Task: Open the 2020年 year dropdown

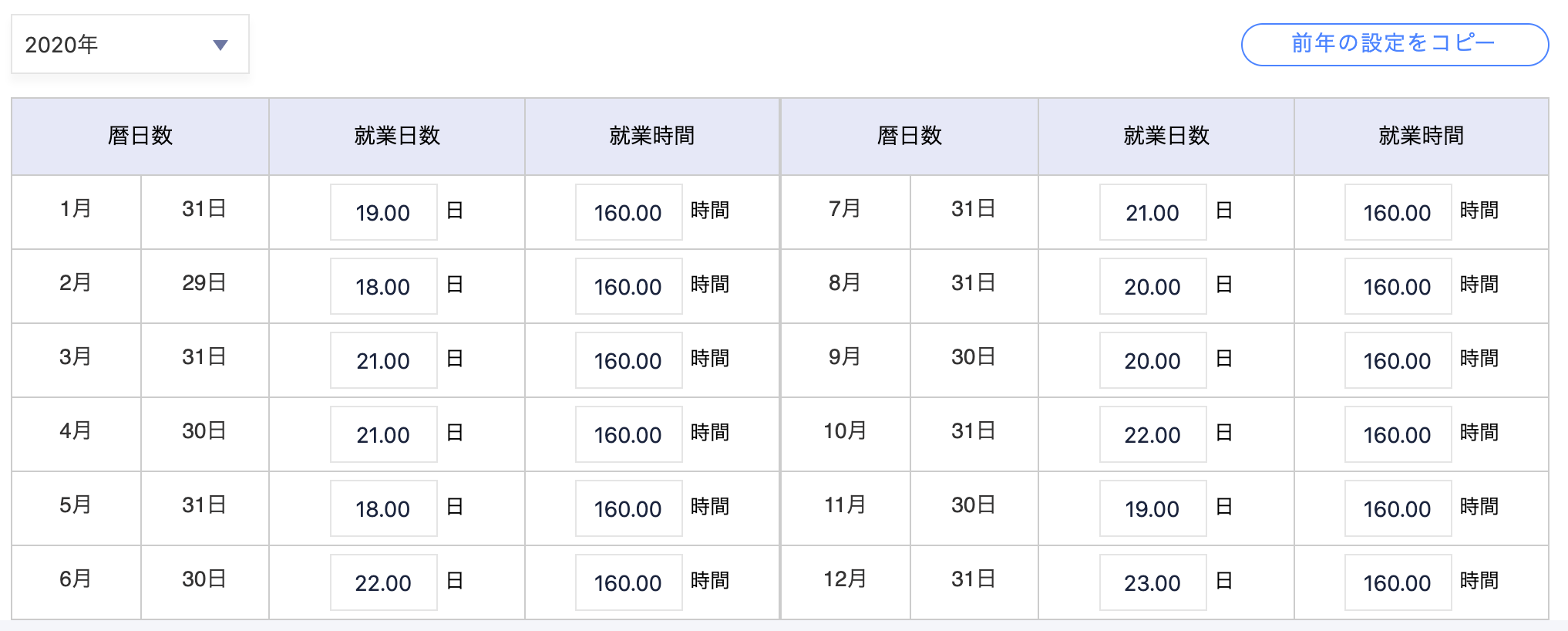Action: pos(130,45)
